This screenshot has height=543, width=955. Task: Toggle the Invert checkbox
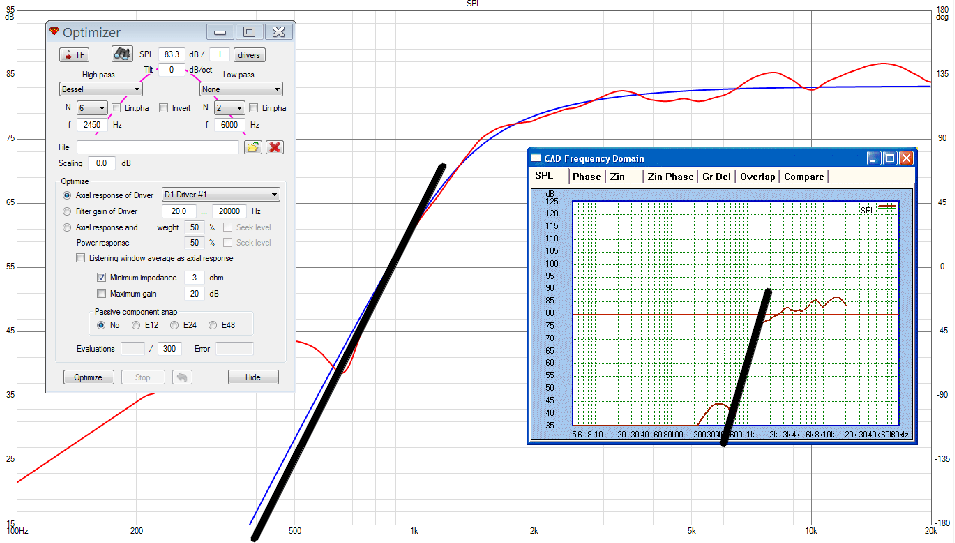pos(163,108)
